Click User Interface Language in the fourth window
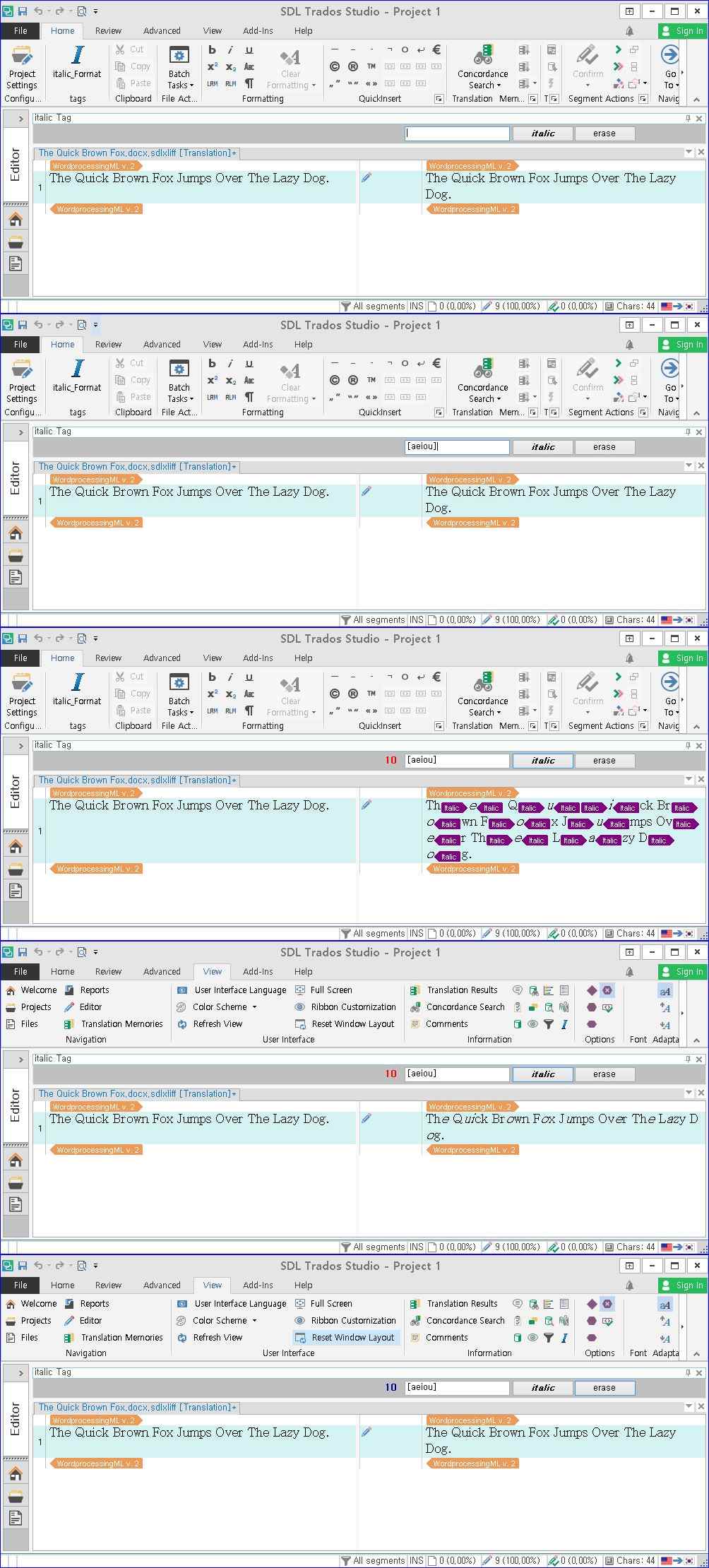Viewport: 709px width, 1568px height. 232,990
